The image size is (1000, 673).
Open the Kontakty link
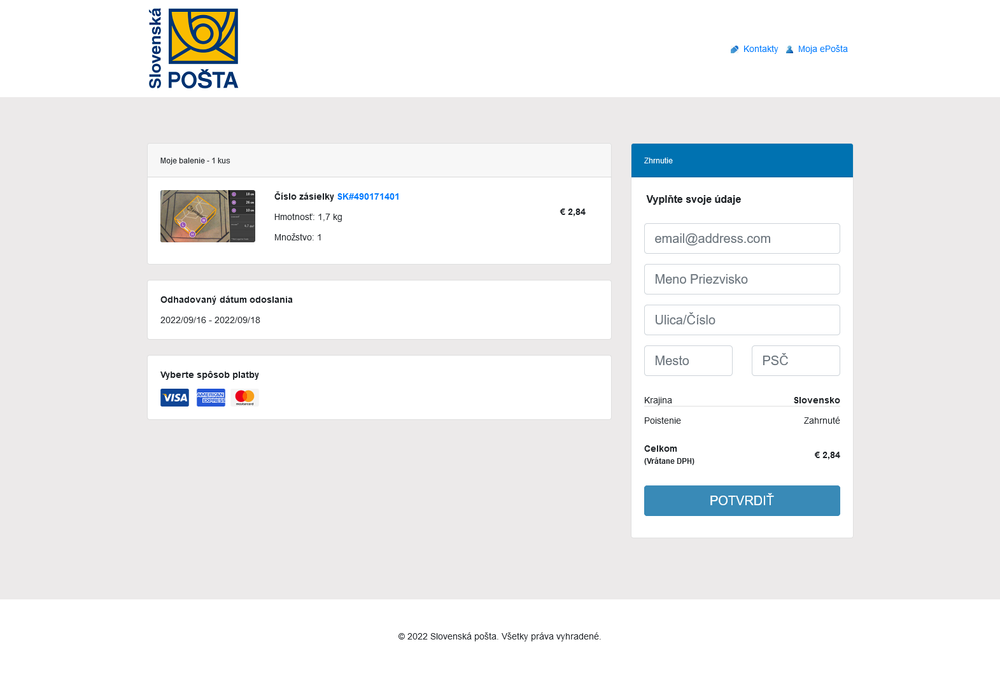(760, 49)
